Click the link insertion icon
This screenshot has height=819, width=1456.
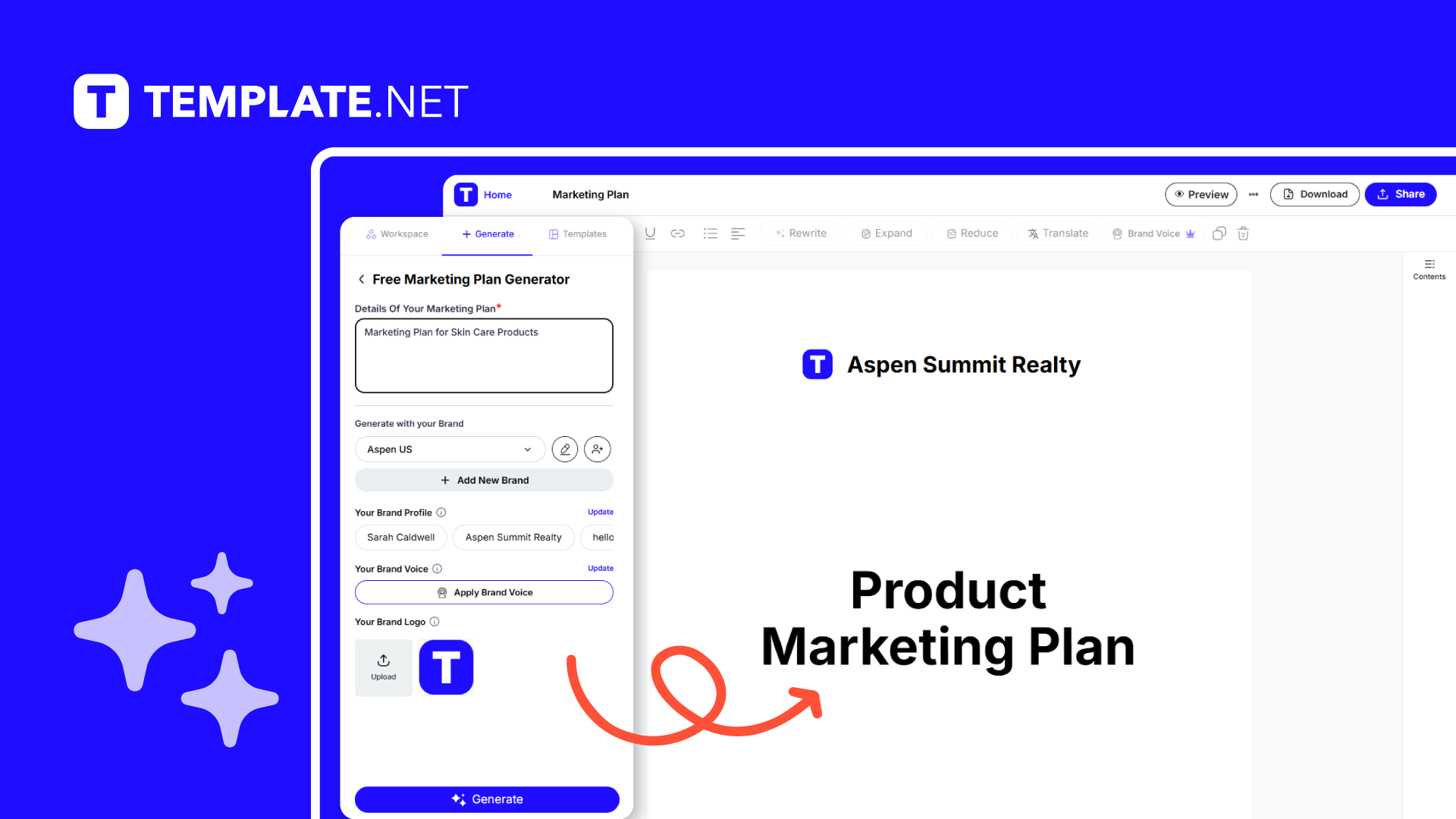click(678, 234)
